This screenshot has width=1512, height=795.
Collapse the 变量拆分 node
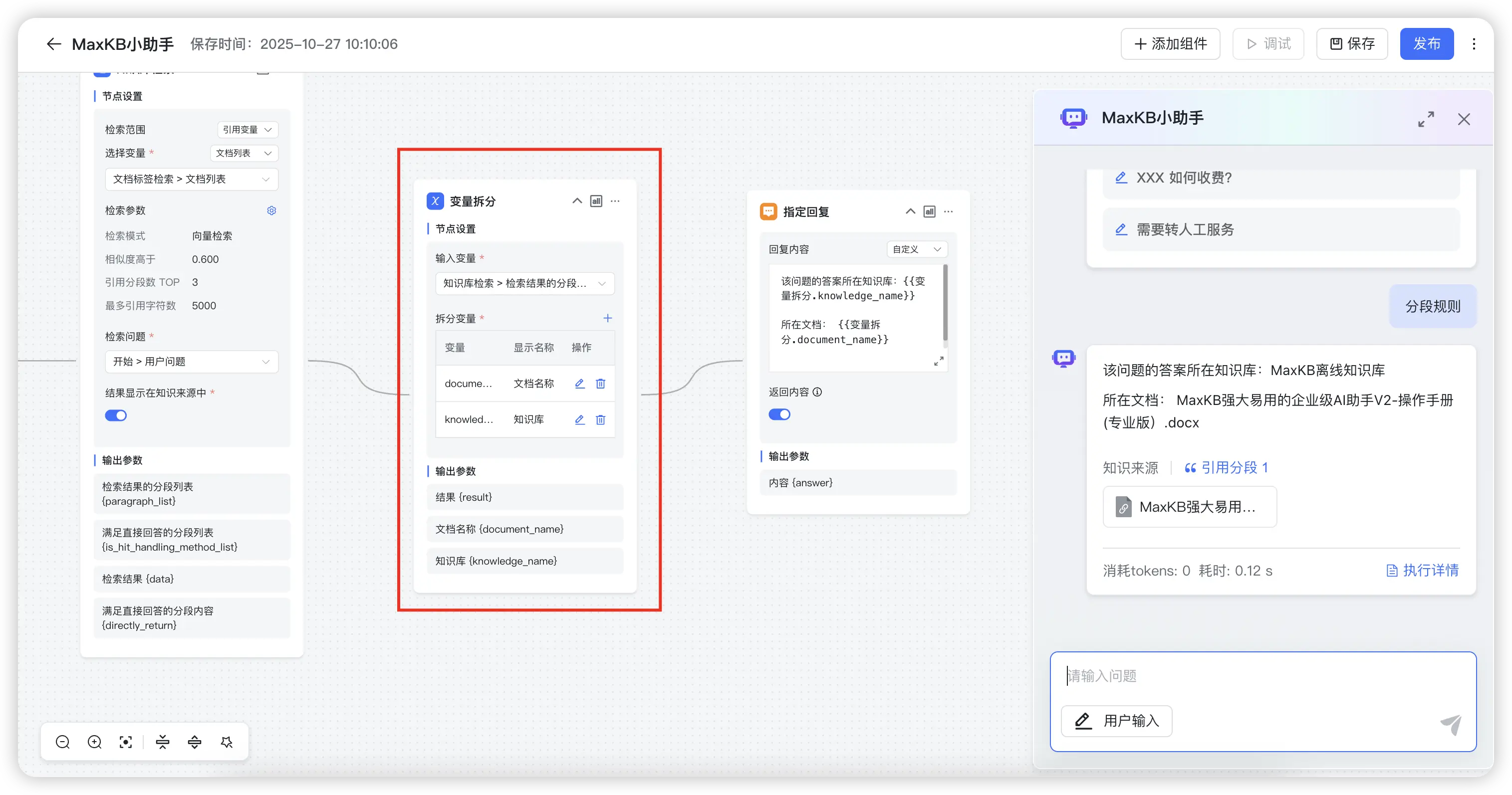(577, 201)
